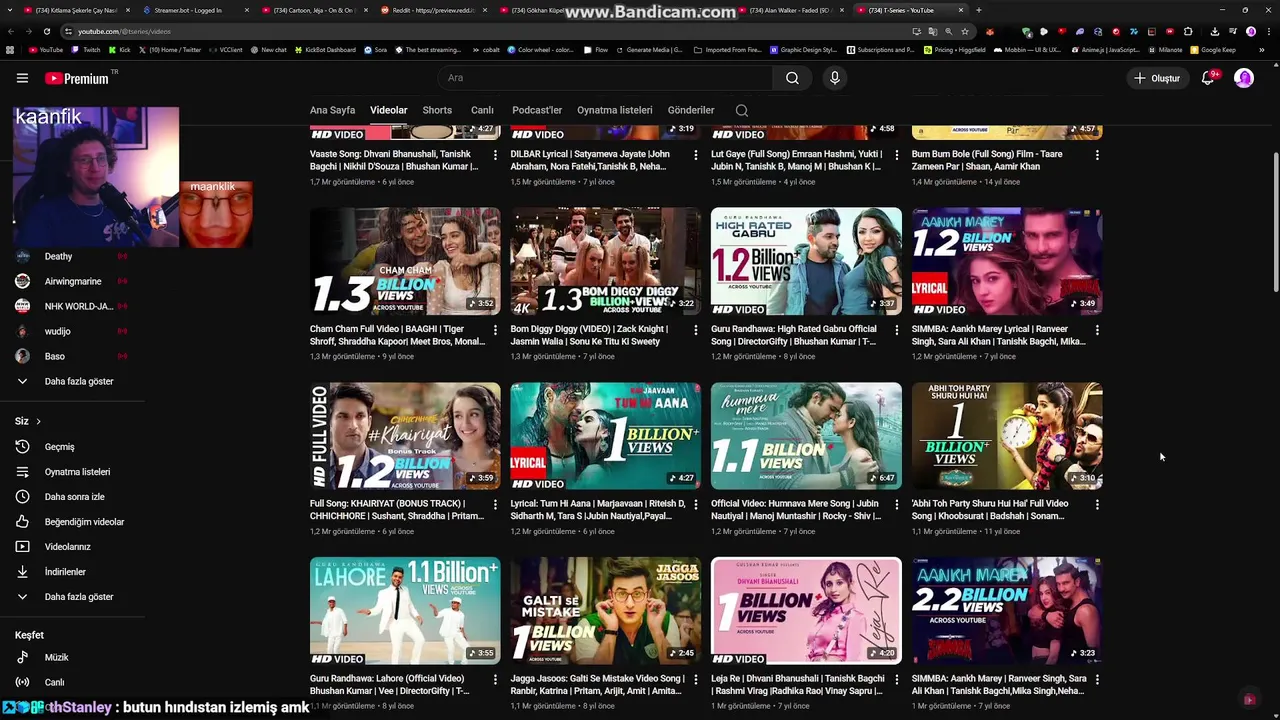
Task: Play the Galti Se Mistake thumbnail
Action: 606,611
